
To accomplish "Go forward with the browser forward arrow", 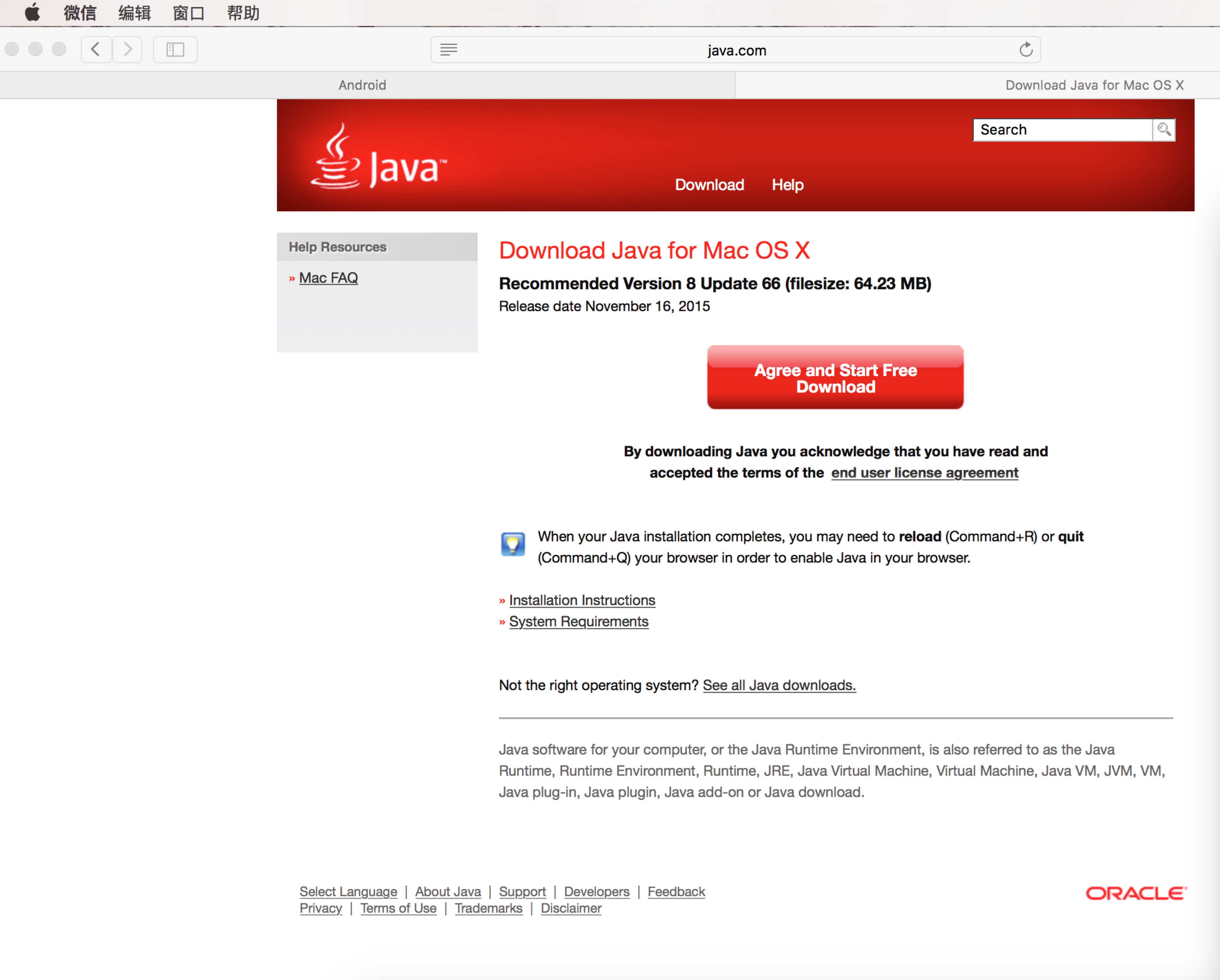I will tap(127, 49).
